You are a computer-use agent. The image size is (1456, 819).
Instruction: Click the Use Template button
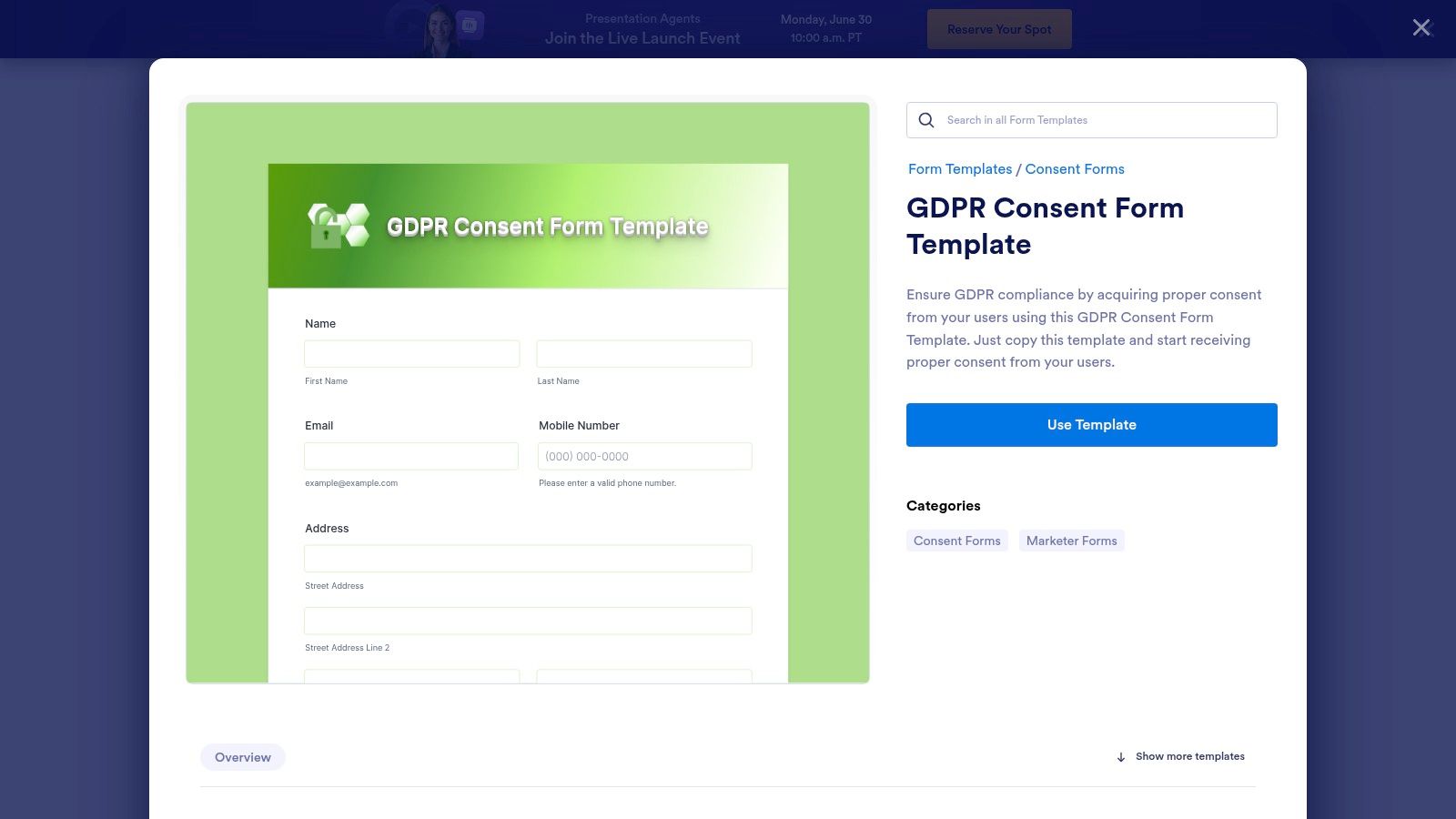click(1091, 424)
